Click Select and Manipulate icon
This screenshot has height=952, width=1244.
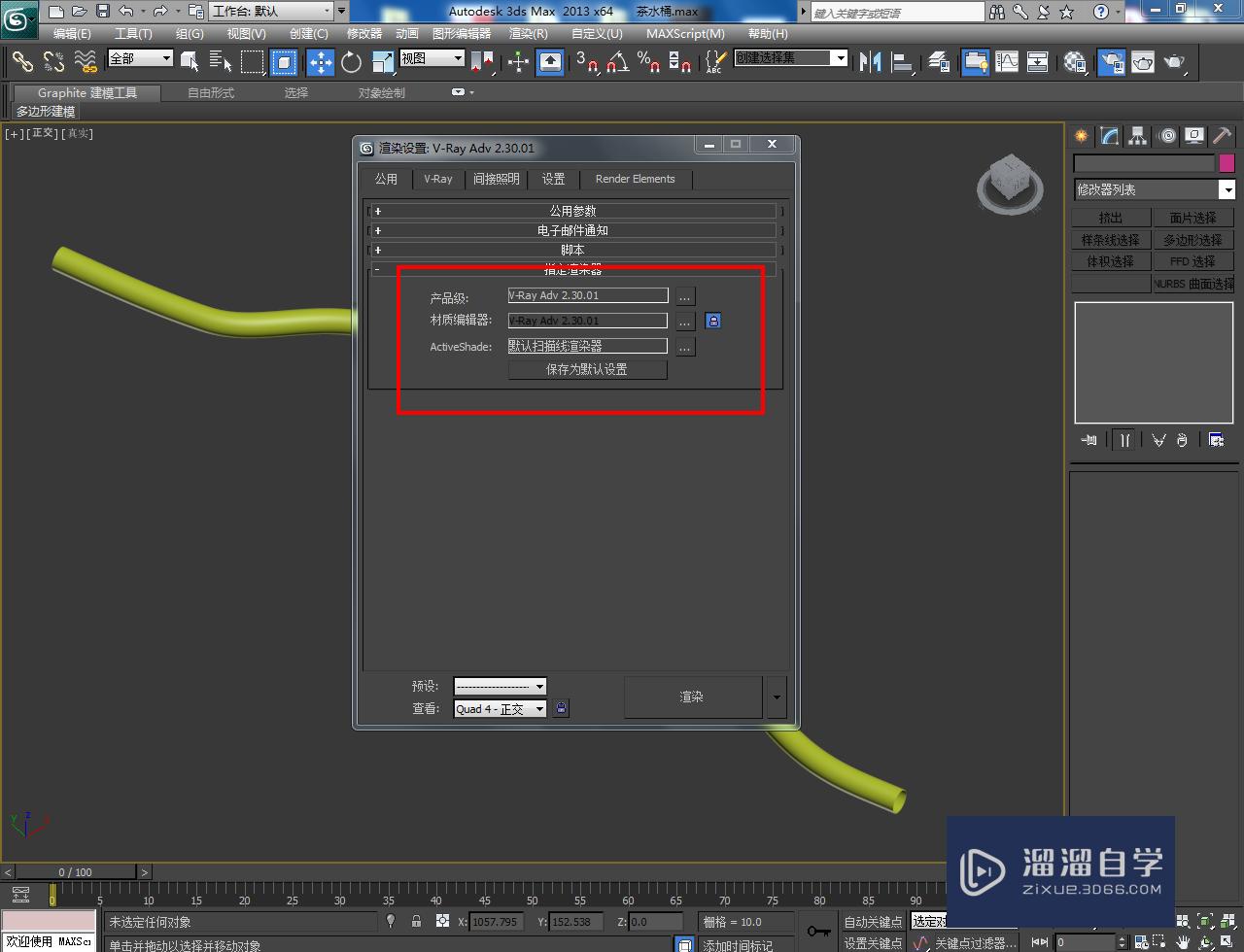point(518,62)
